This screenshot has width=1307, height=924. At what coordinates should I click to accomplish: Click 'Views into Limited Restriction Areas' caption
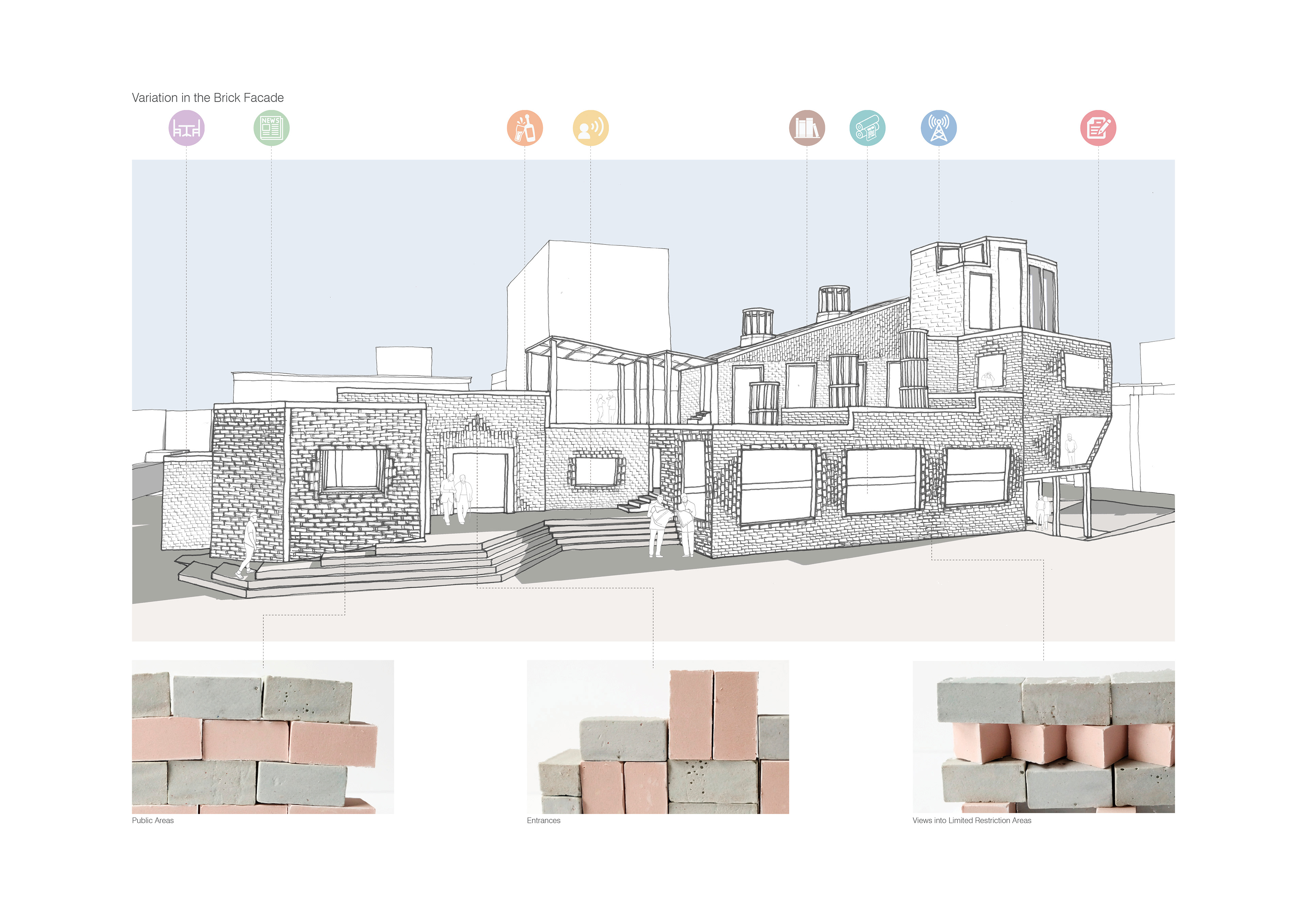coord(972,821)
